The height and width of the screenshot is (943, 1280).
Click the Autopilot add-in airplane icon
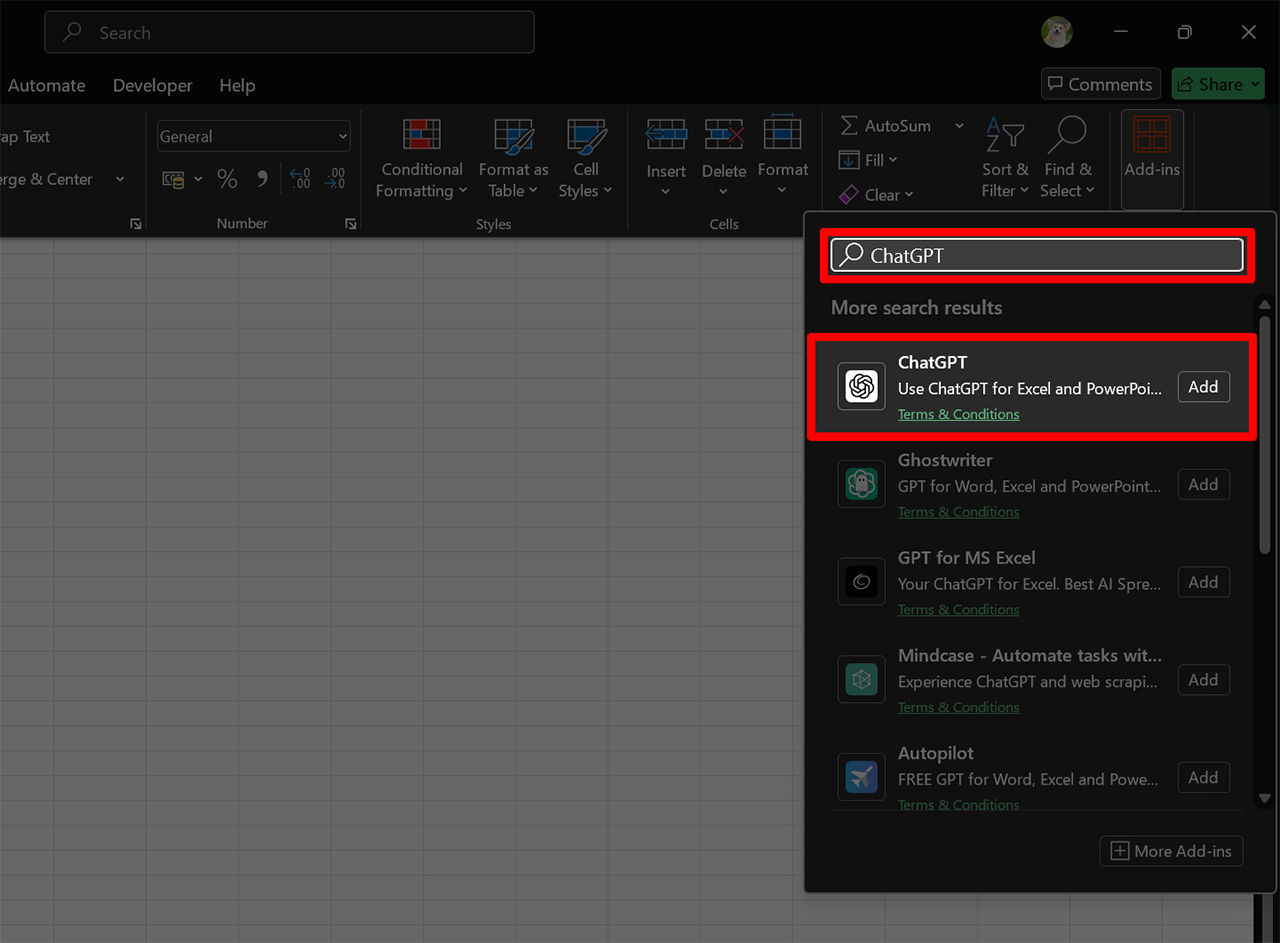861,777
